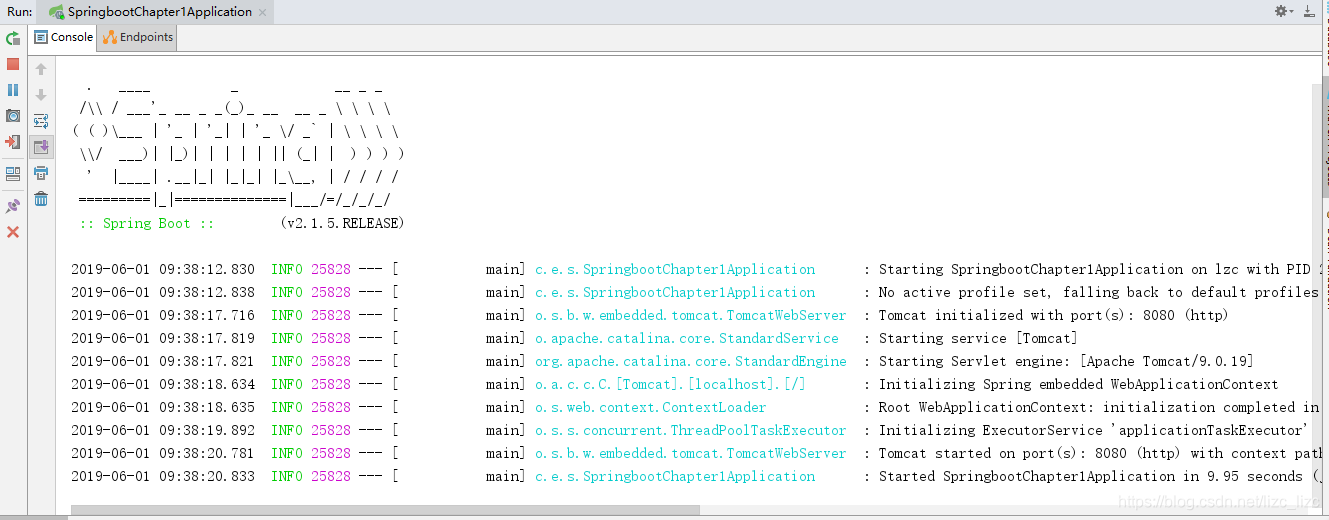Click 'Initializing Spring embedded WebApplicationContext' message
The image size is (1329, 520).
point(1078,384)
